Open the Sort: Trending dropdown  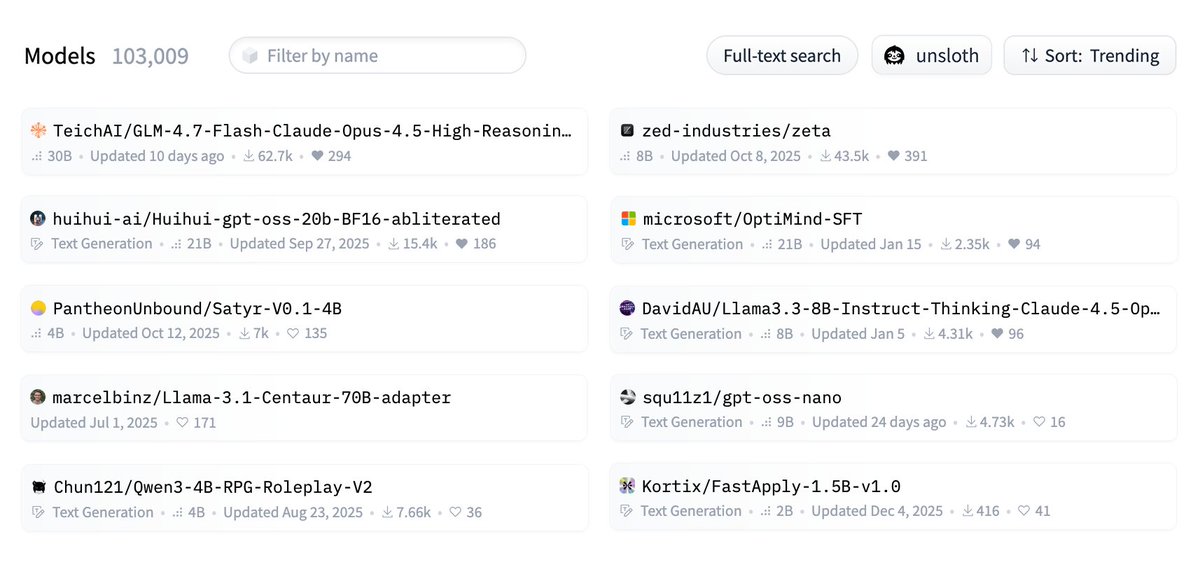coord(1090,55)
